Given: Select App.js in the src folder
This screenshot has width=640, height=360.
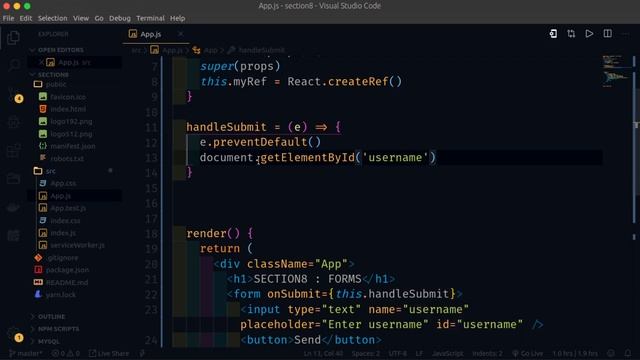Looking at the screenshot, I should [x=55, y=196].
